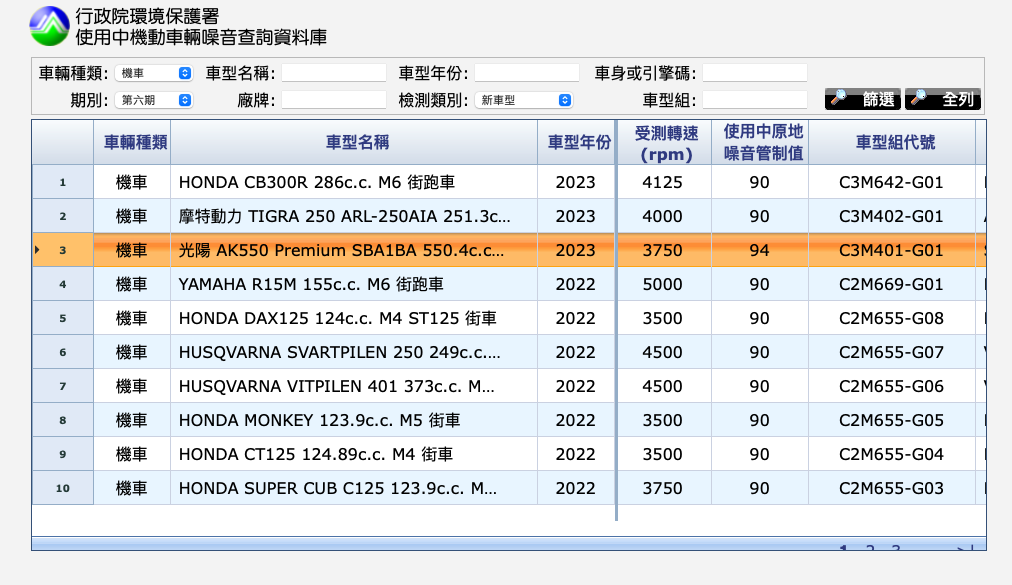Click year 2022 in YAMAHA R15M row

pos(576,284)
